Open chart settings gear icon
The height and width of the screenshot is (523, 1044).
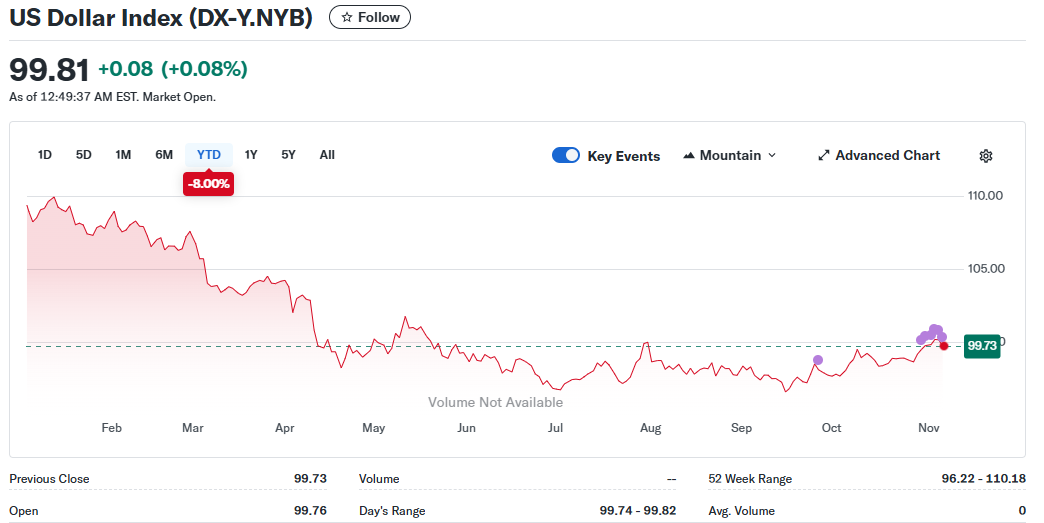986,156
